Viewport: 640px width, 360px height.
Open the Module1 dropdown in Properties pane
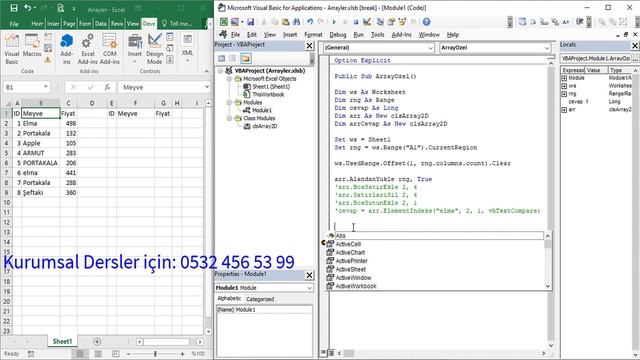pyautogui.click(x=309, y=288)
